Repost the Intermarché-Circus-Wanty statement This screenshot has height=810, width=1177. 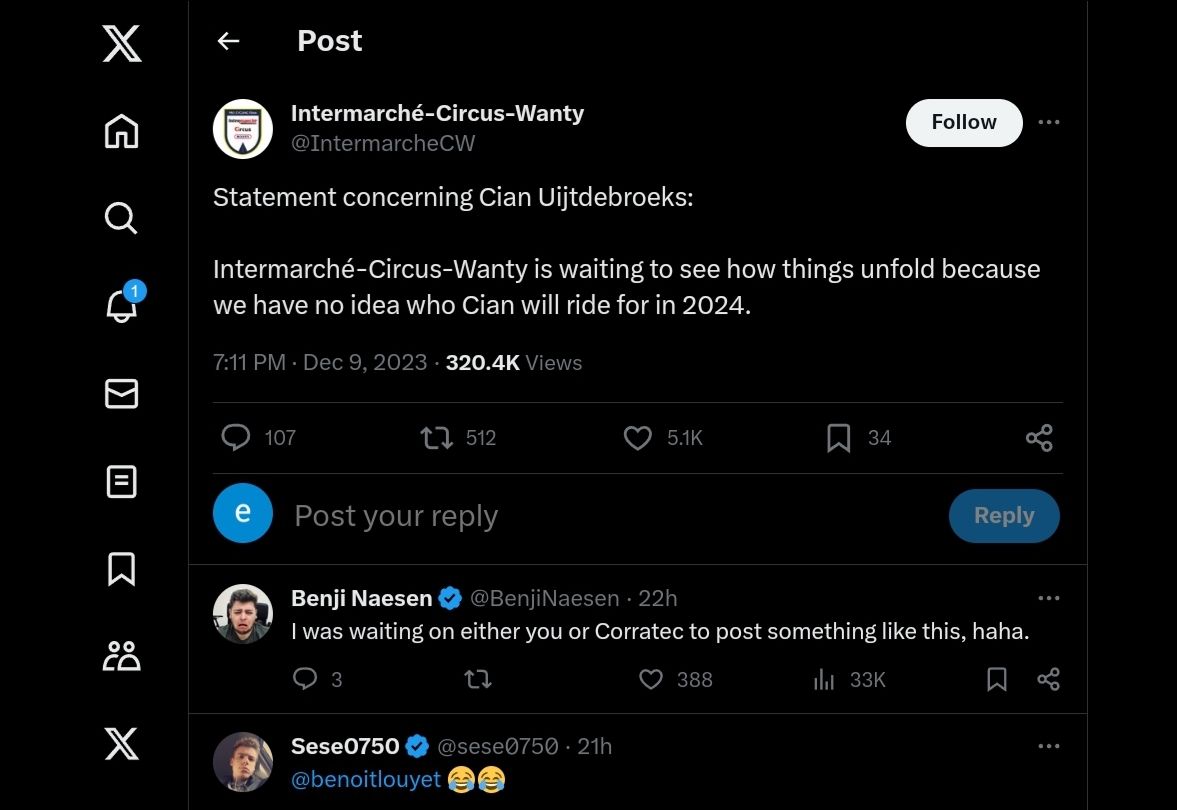click(x=437, y=438)
